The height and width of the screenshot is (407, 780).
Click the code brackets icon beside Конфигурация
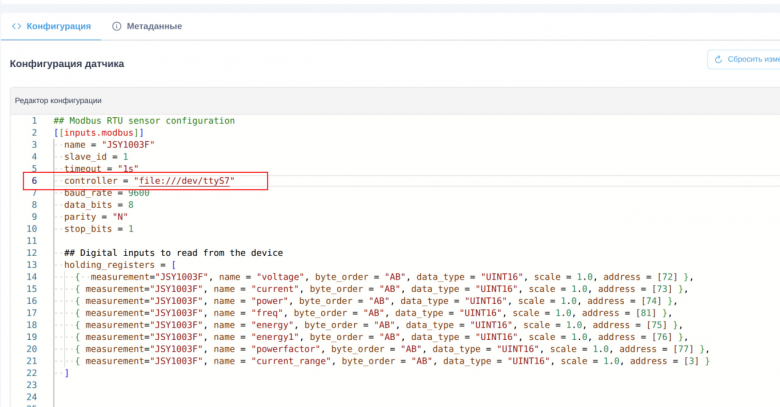(x=16, y=26)
